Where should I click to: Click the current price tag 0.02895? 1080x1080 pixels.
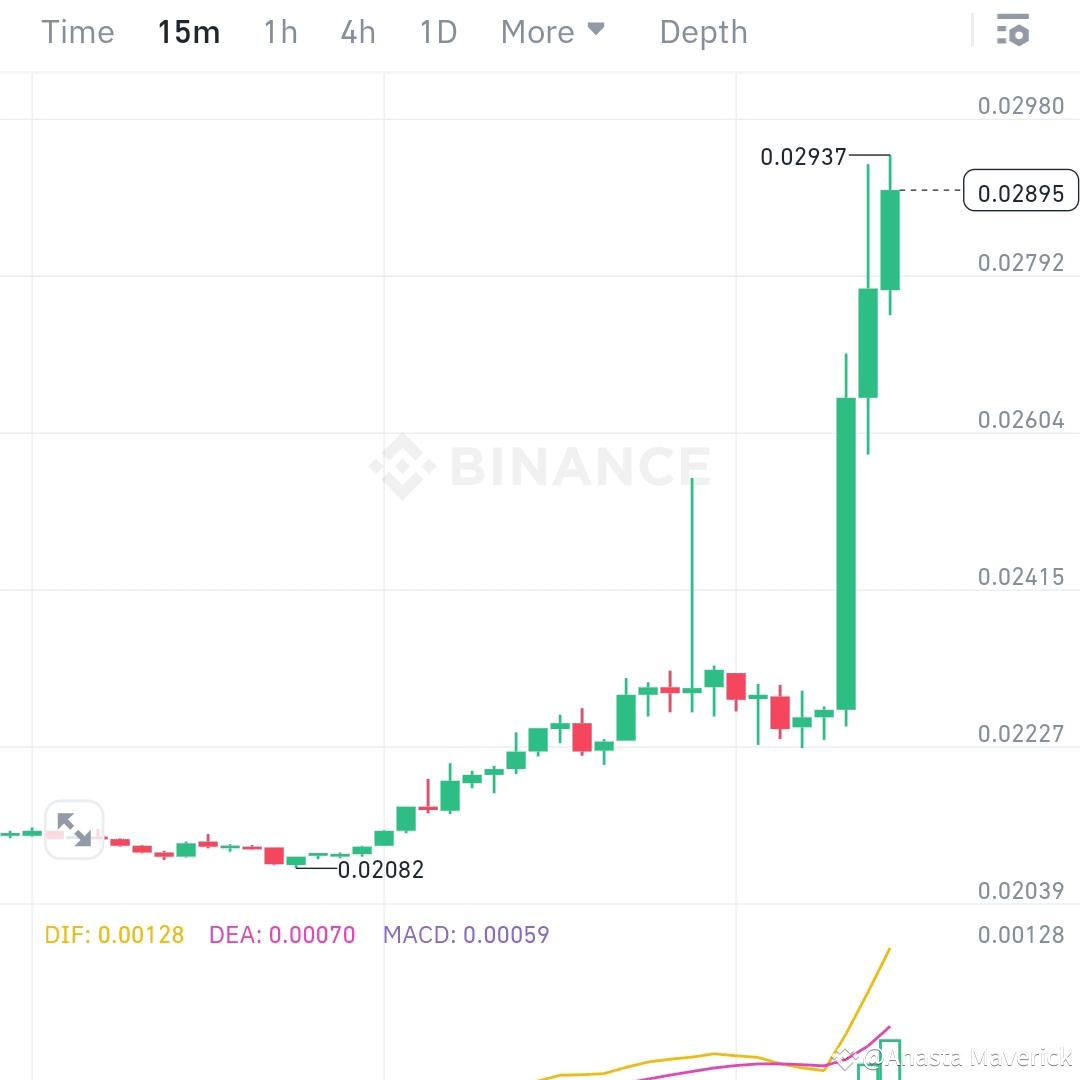pos(1021,192)
